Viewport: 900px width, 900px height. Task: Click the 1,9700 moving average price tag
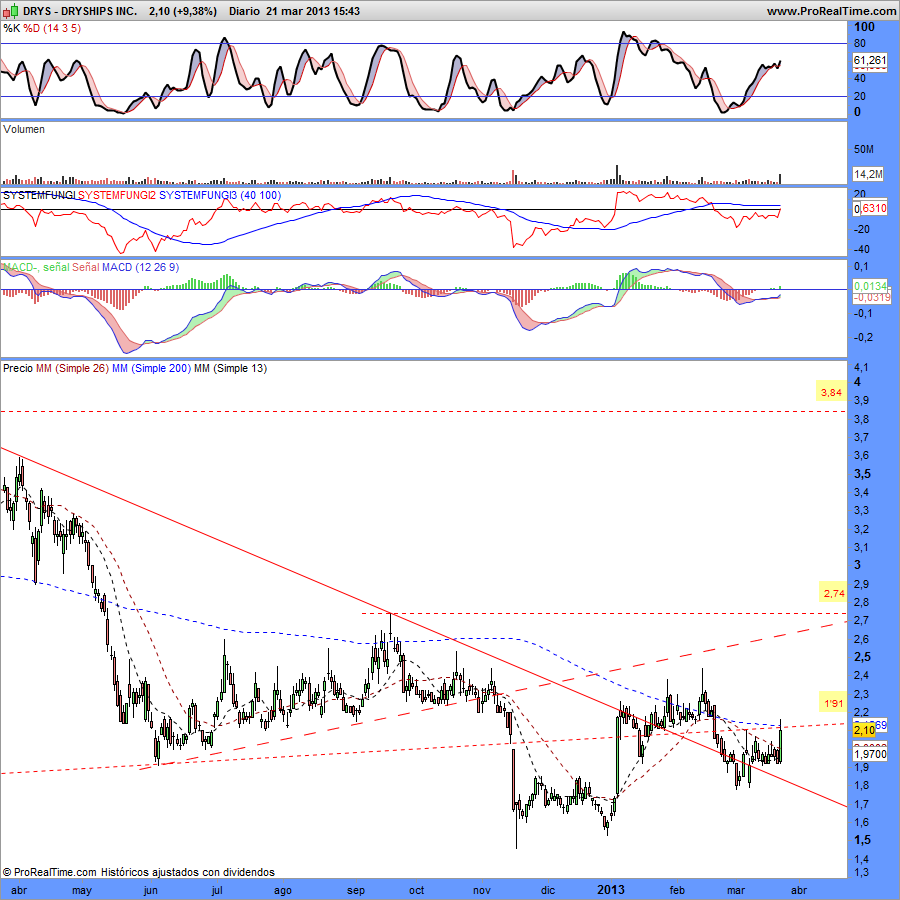[x=870, y=754]
